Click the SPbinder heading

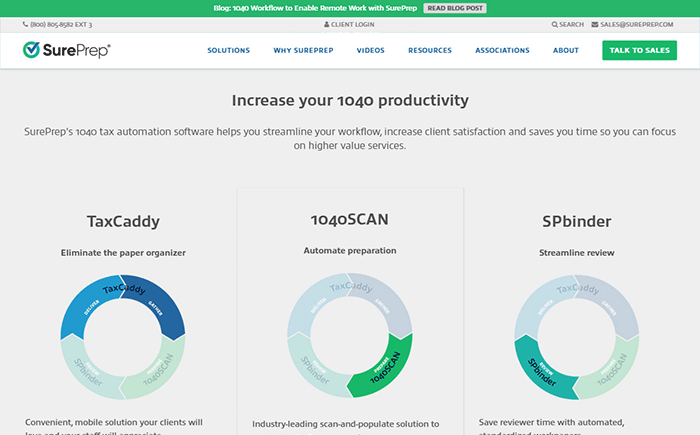(576, 222)
